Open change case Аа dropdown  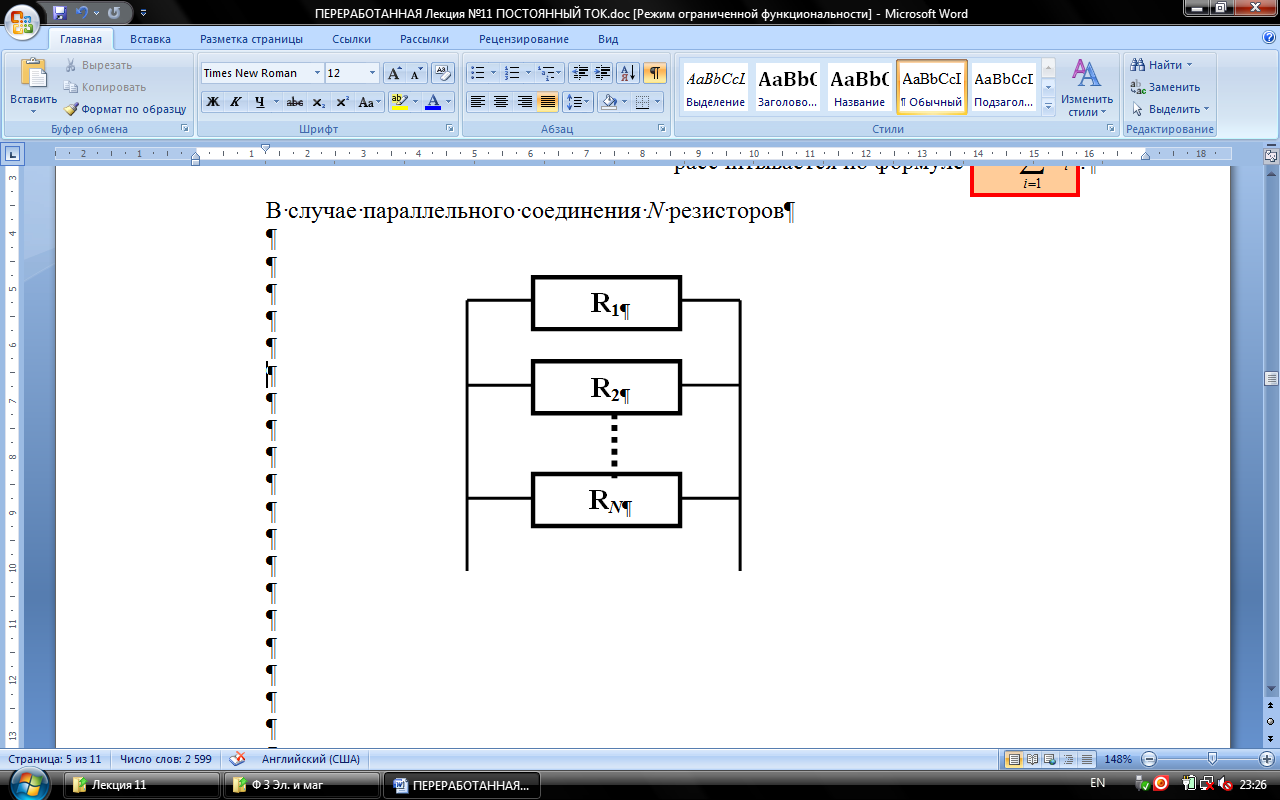[x=370, y=102]
